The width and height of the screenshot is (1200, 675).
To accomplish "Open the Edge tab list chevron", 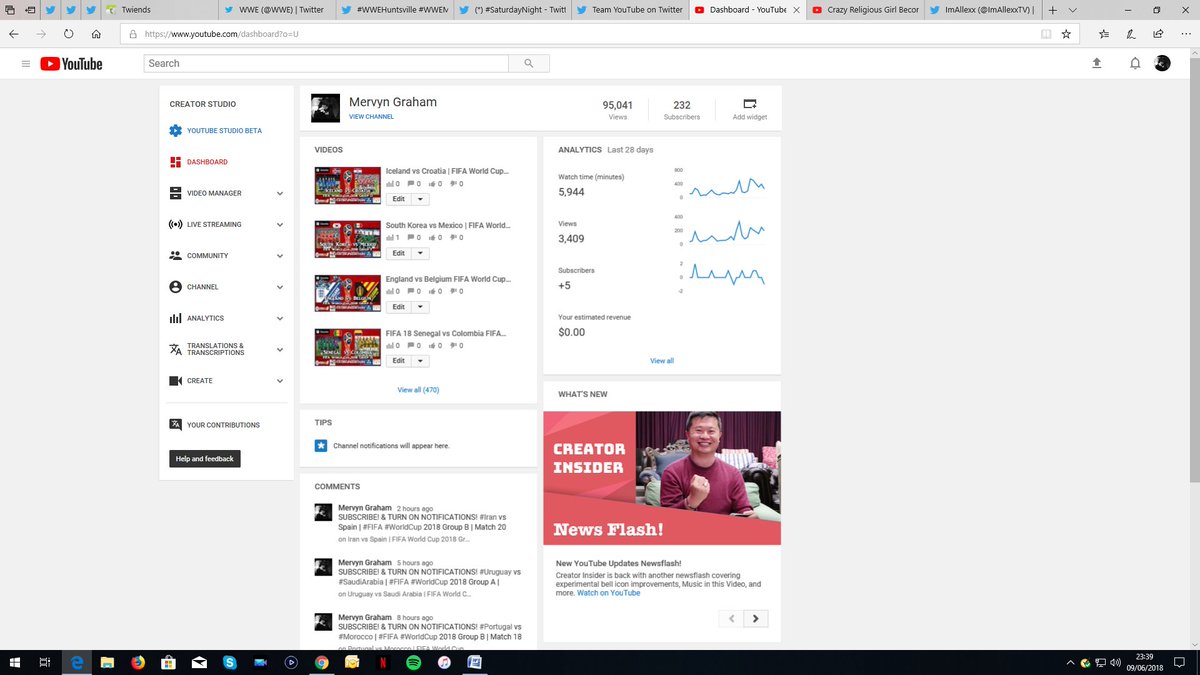I will pyautogui.click(x=1072, y=9).
